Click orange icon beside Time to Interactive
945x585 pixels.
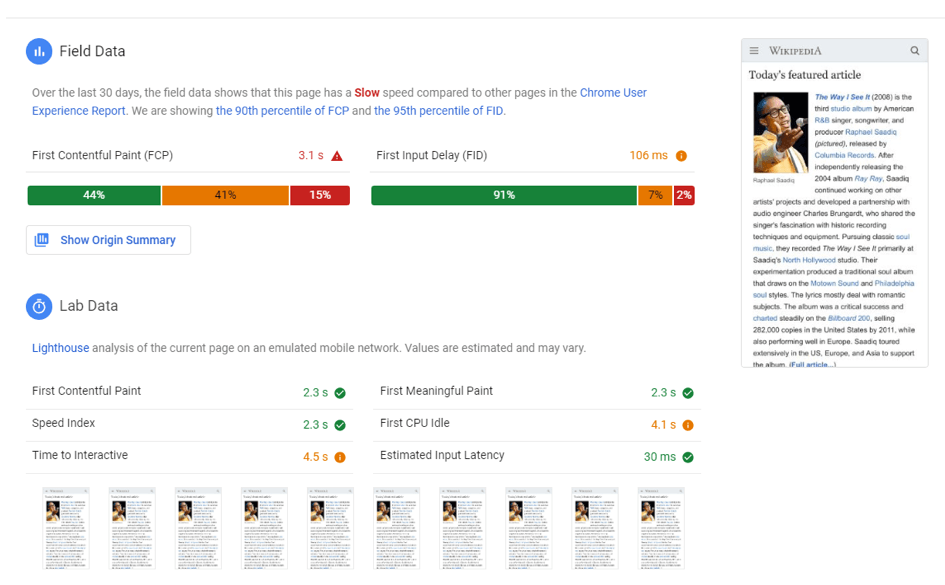pos(340,458)
